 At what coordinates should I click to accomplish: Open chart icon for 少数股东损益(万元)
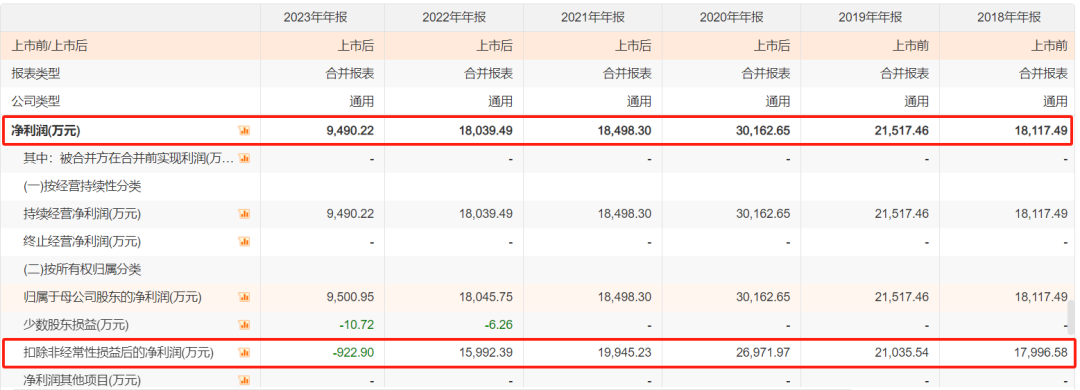[244, 325]
